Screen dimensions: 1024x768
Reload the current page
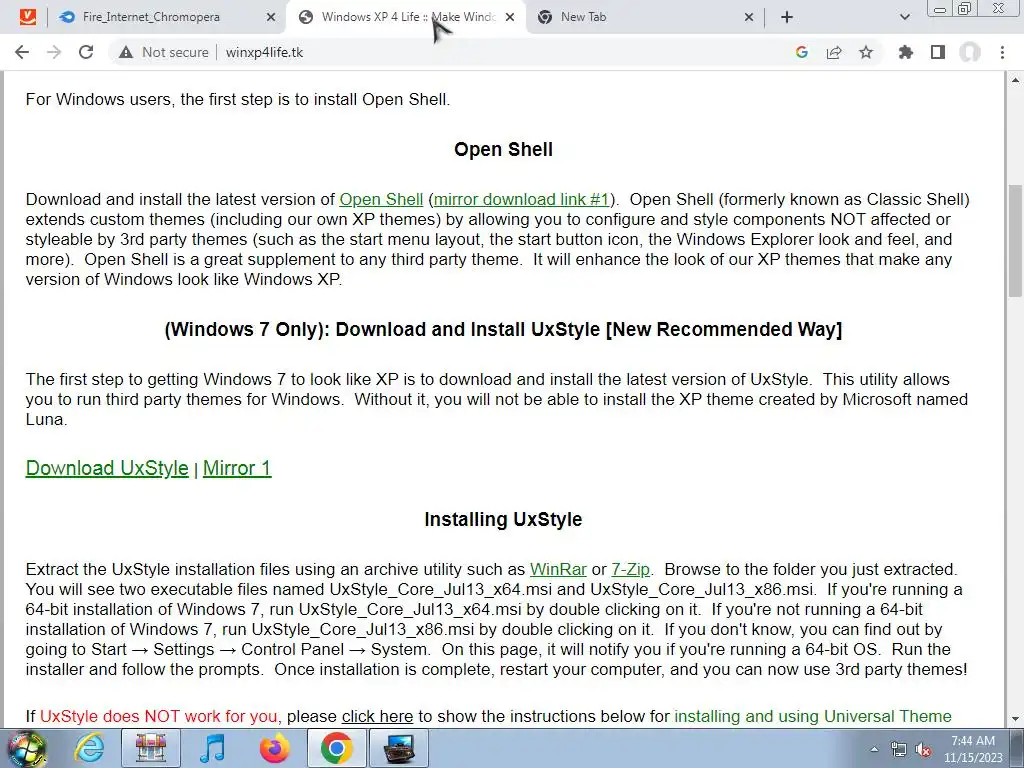[x=86, y=52]
